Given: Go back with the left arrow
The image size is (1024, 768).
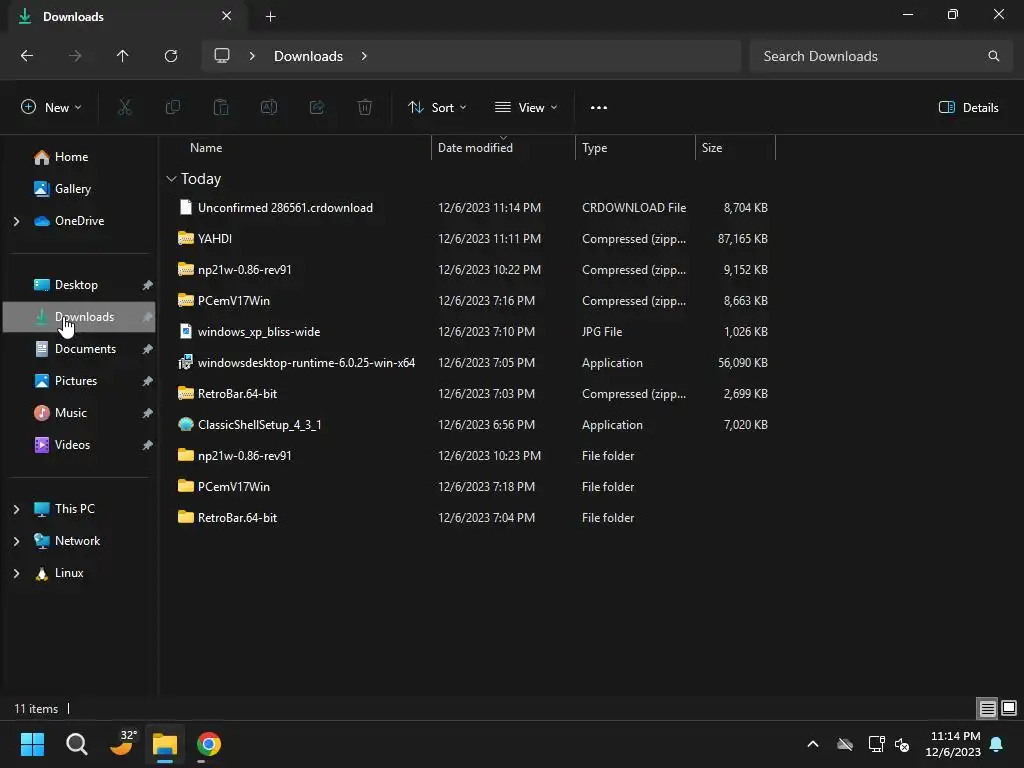Looking at the screenshot, I should point(27,56).
